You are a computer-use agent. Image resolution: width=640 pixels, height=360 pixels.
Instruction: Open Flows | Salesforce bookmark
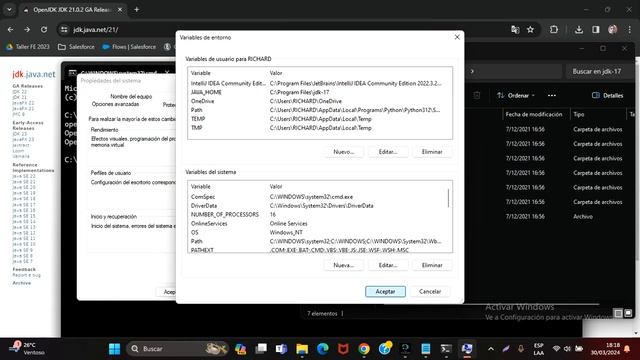click(x=129, y=47)
